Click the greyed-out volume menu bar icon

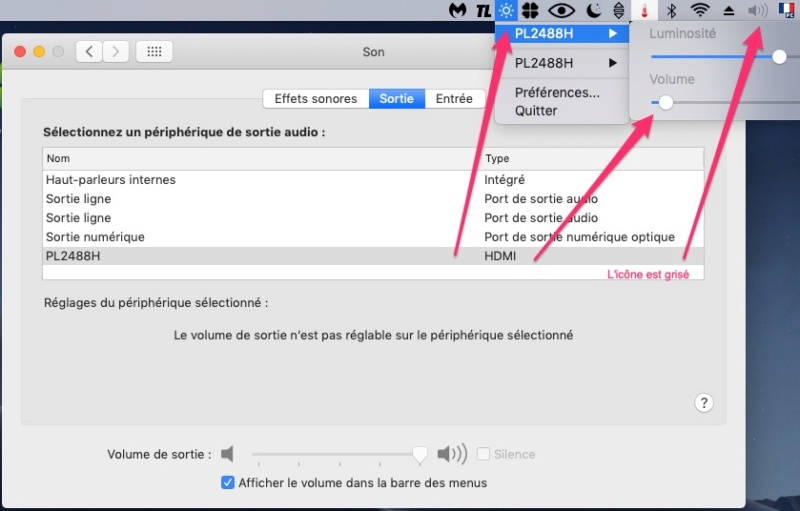point(758,10)
